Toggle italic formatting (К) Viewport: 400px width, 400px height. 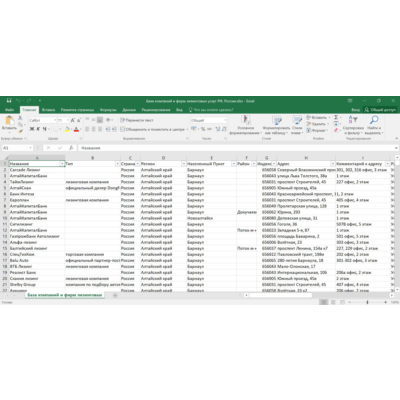point(38,129)
